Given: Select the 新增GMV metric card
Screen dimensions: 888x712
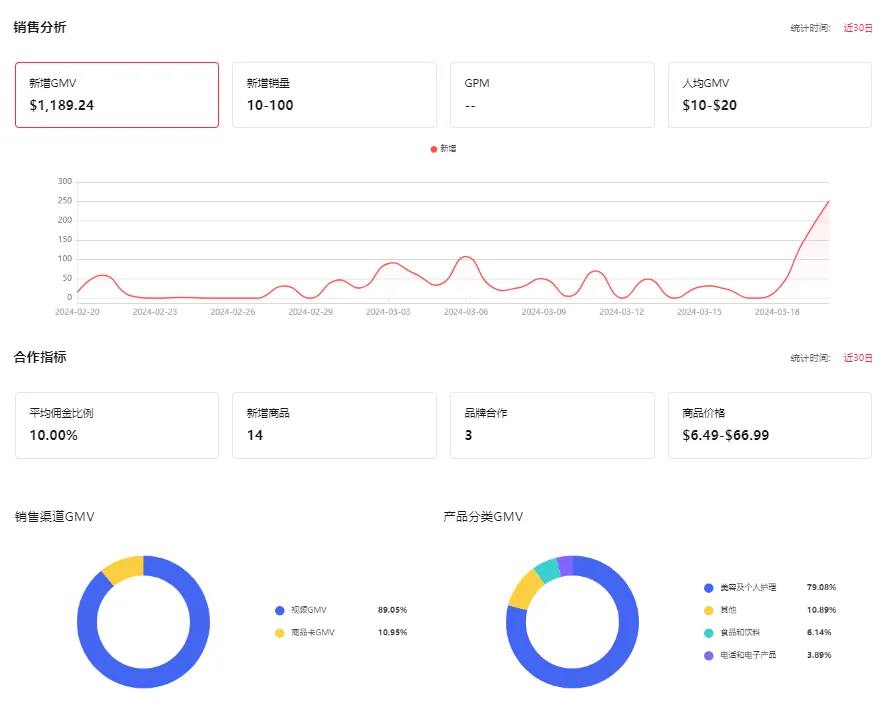Looking at the screenshot, I should tap(117, 95).
